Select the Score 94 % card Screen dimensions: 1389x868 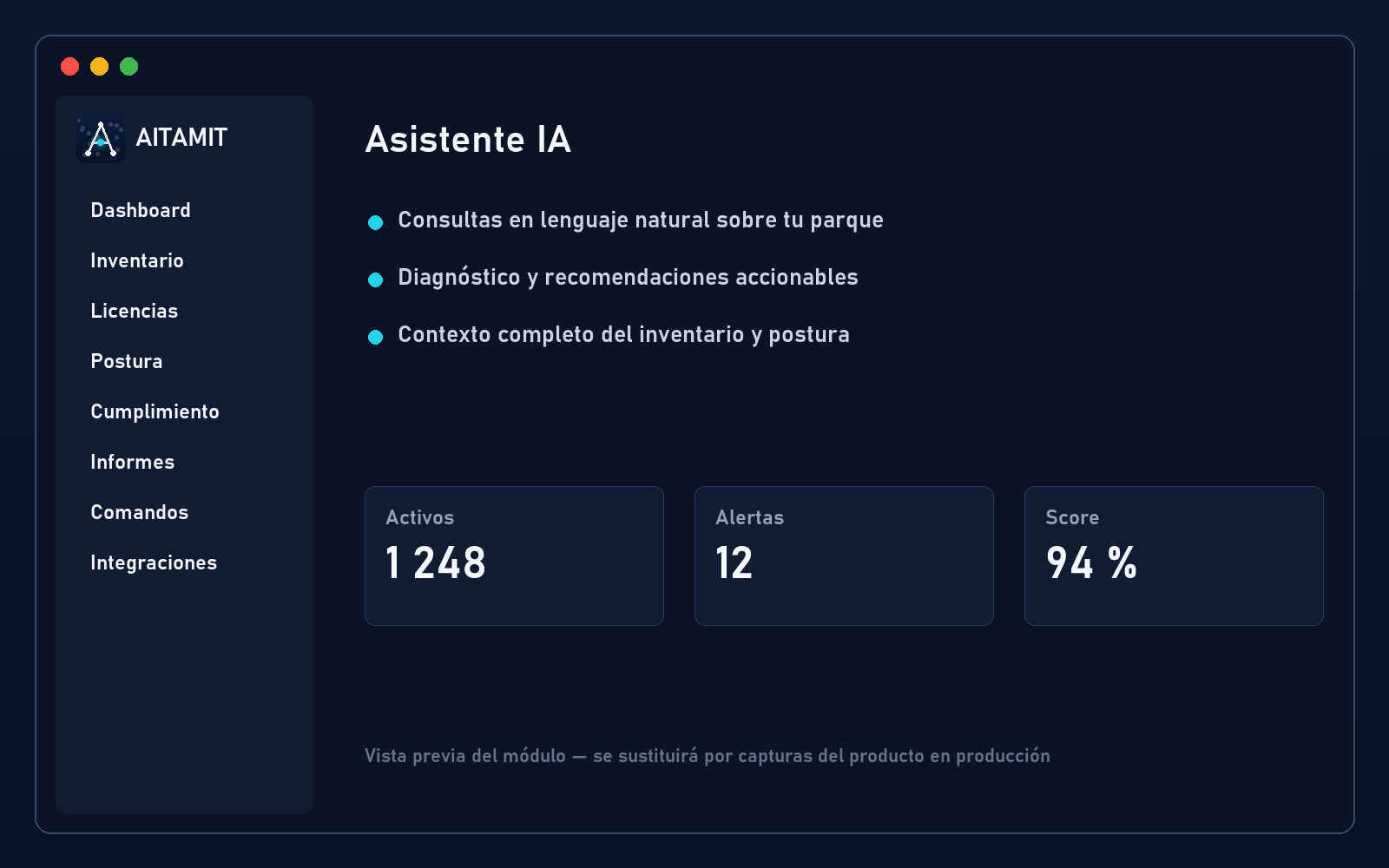click(x=1175, y=556)
